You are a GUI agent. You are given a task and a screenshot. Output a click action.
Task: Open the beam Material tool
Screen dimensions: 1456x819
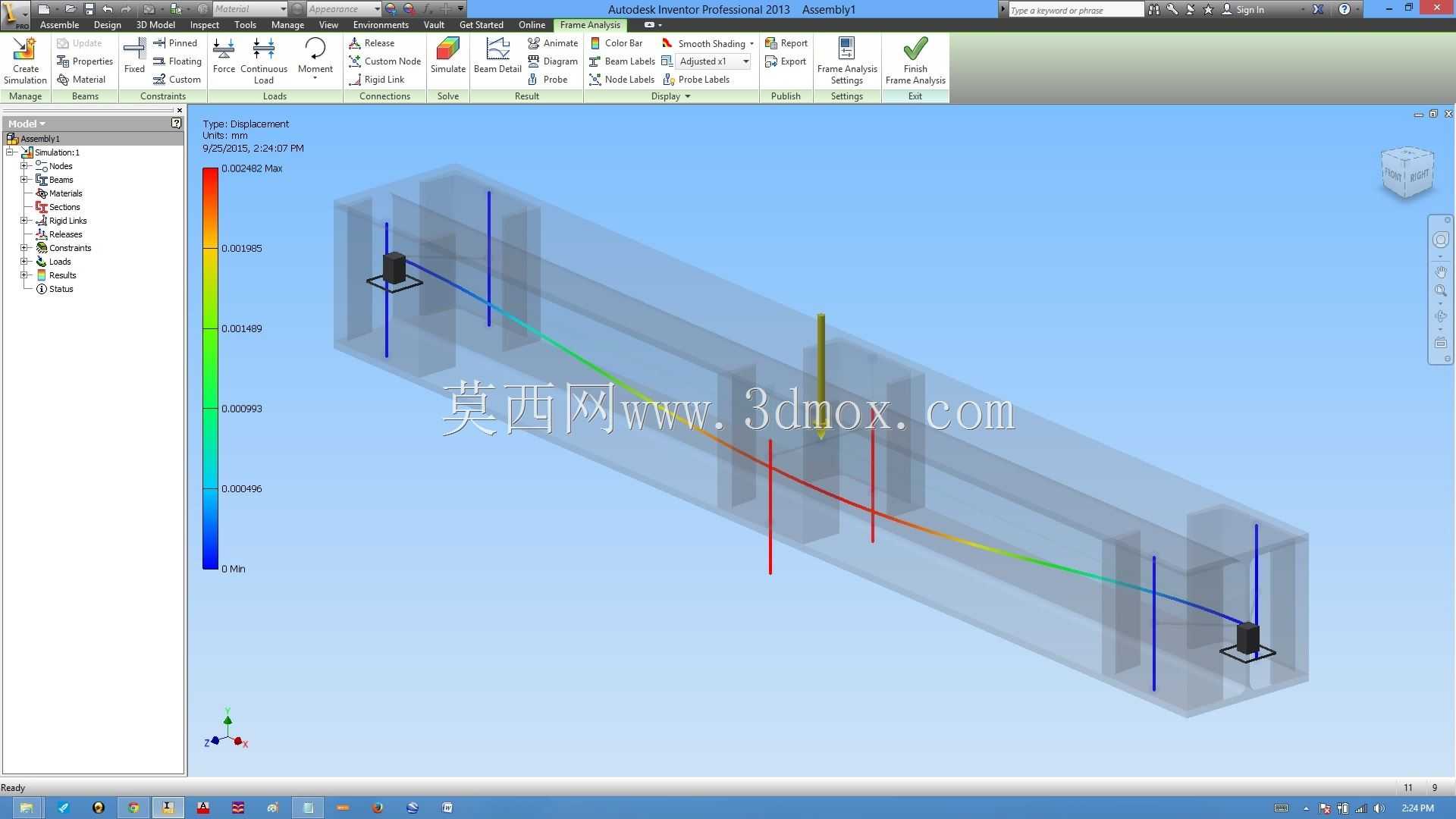point(81,80)
